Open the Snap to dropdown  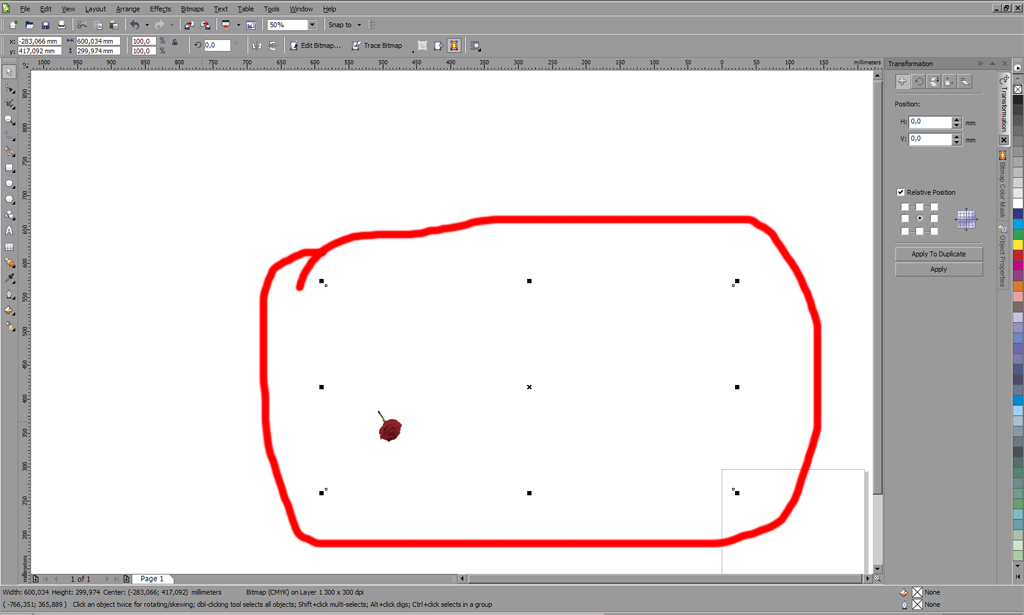click(x=359, y=25)
